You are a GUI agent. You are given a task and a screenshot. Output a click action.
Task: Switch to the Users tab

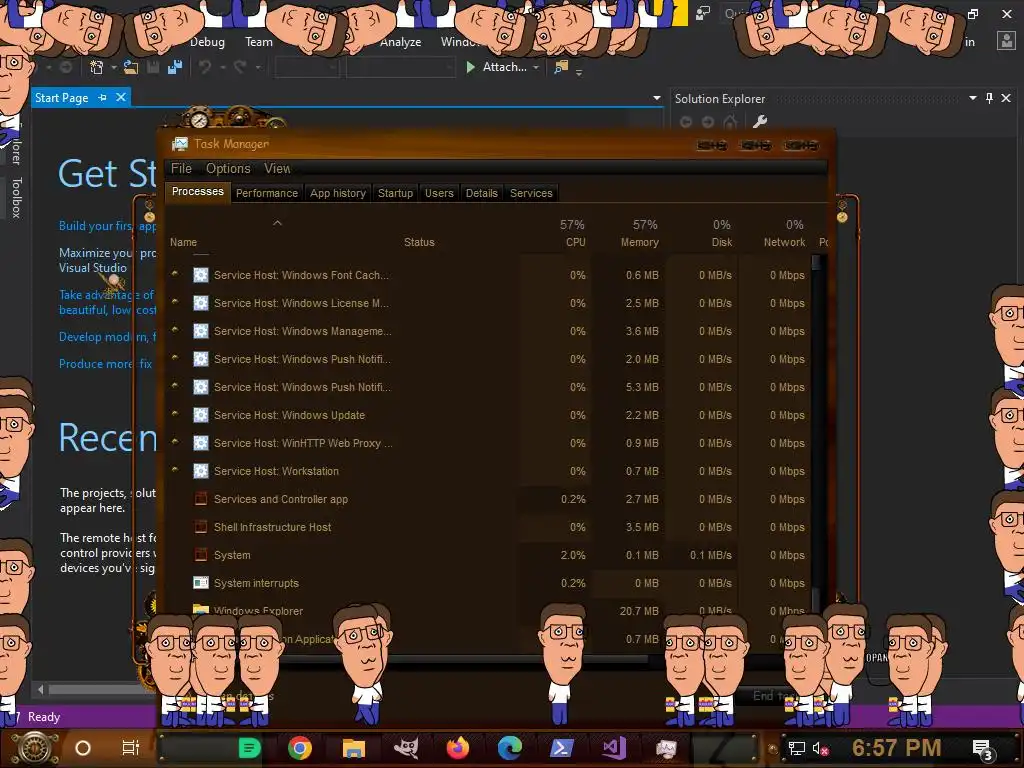(x=439, y=193)
